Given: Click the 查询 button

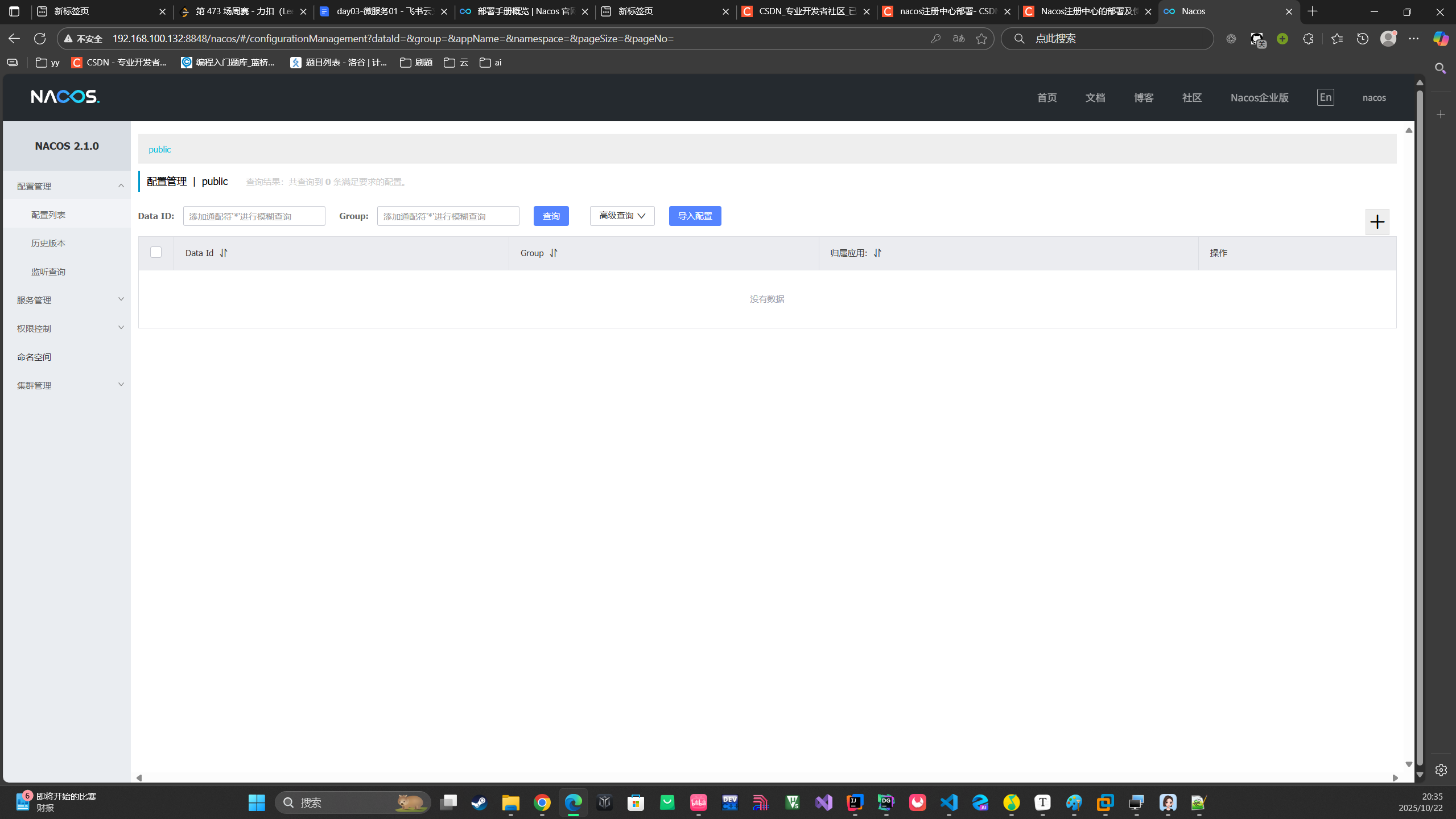Looking at the screenshot, I should (x=550, y=216).
